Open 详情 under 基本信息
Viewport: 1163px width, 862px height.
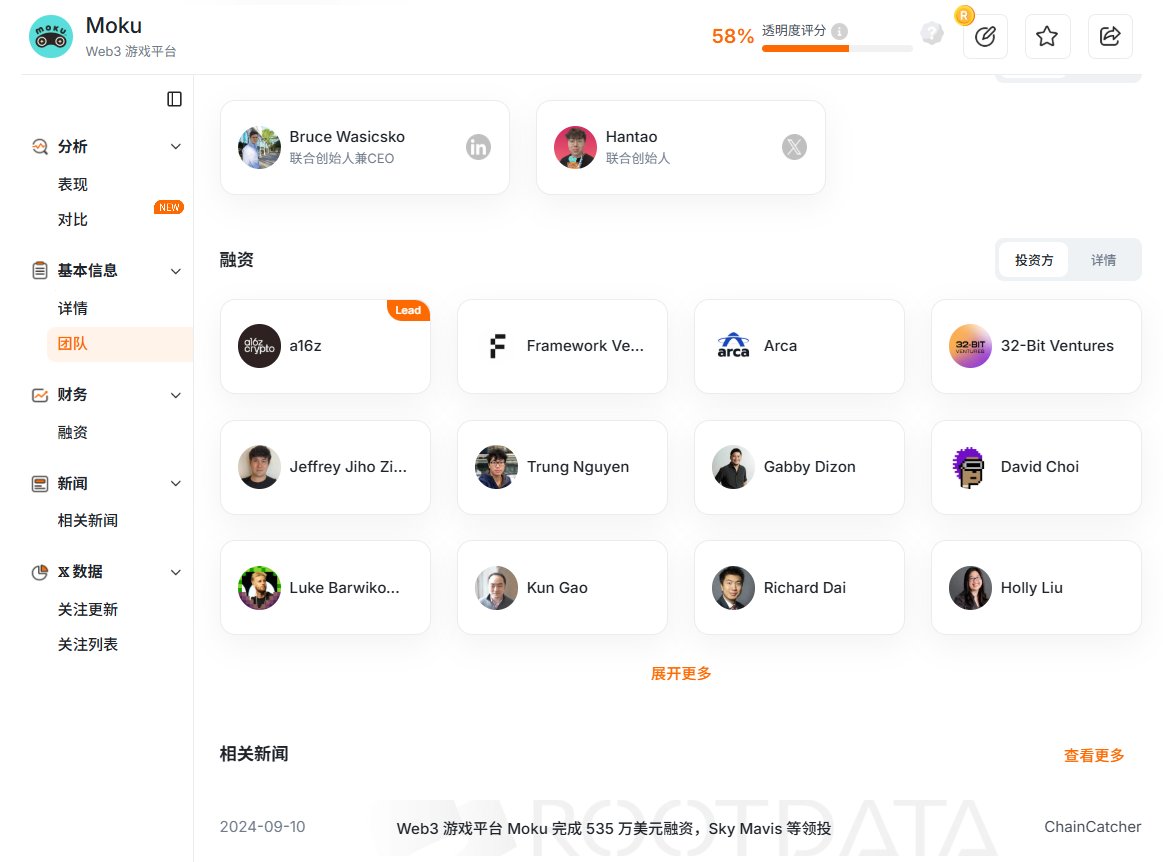pyautogui.click(x=73, y=308)
